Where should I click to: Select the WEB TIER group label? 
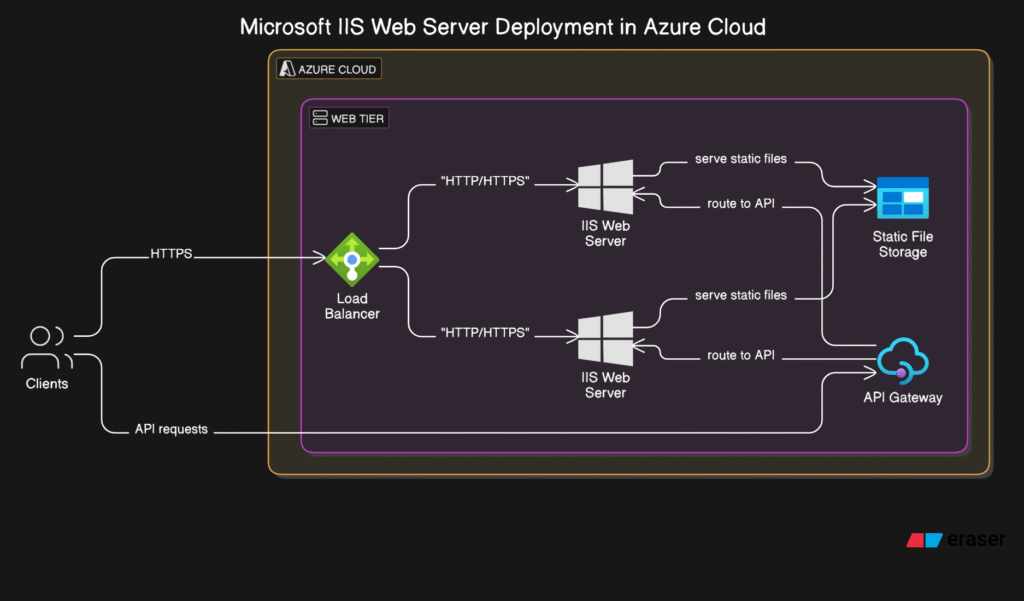point(349,118)
